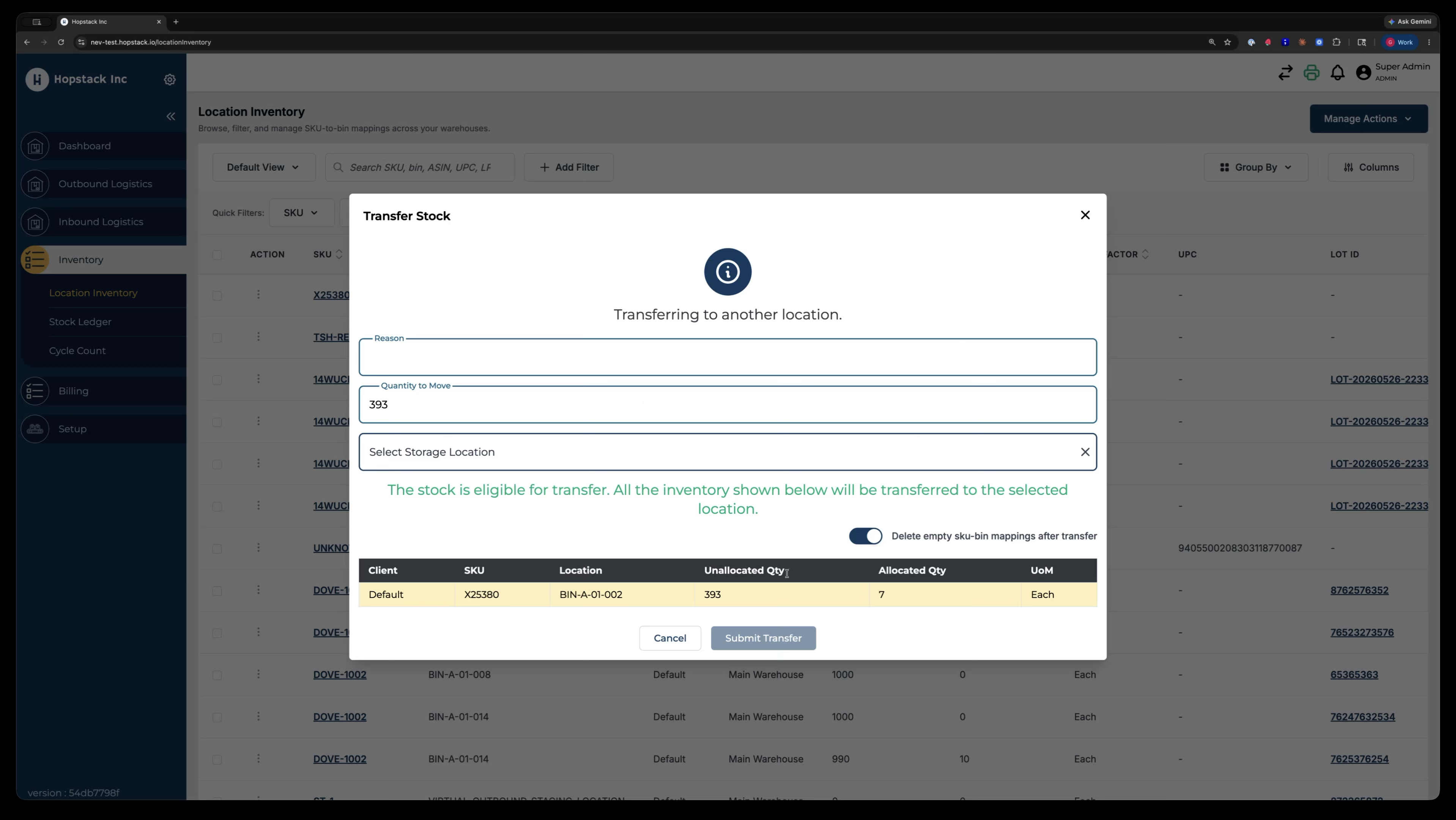Check the TSH-RE row checkbox
1456x820 pixels.
click(217, 338)
